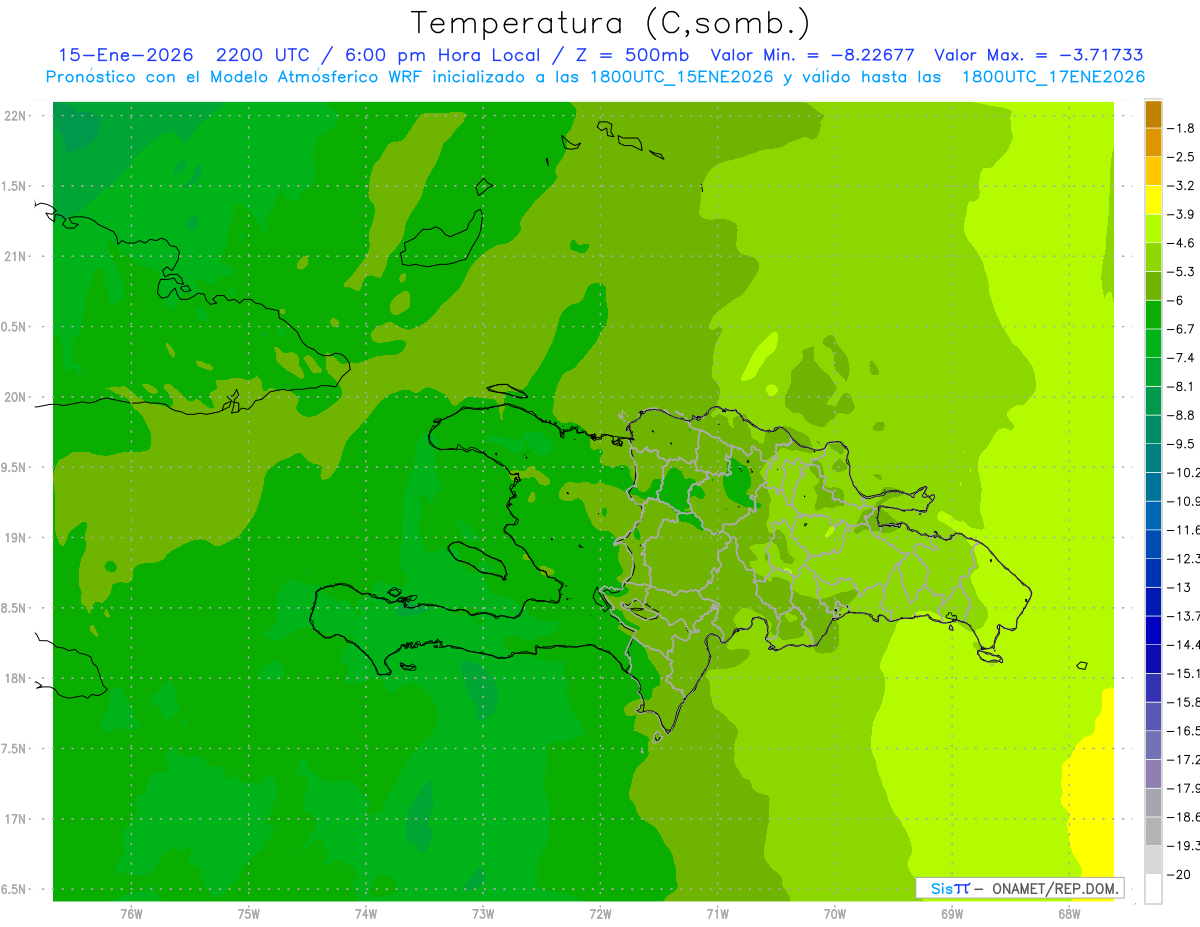This screenshot has height=927, width=1200.
Task: Click the "76W" longitude label
Action: (131, 913)
